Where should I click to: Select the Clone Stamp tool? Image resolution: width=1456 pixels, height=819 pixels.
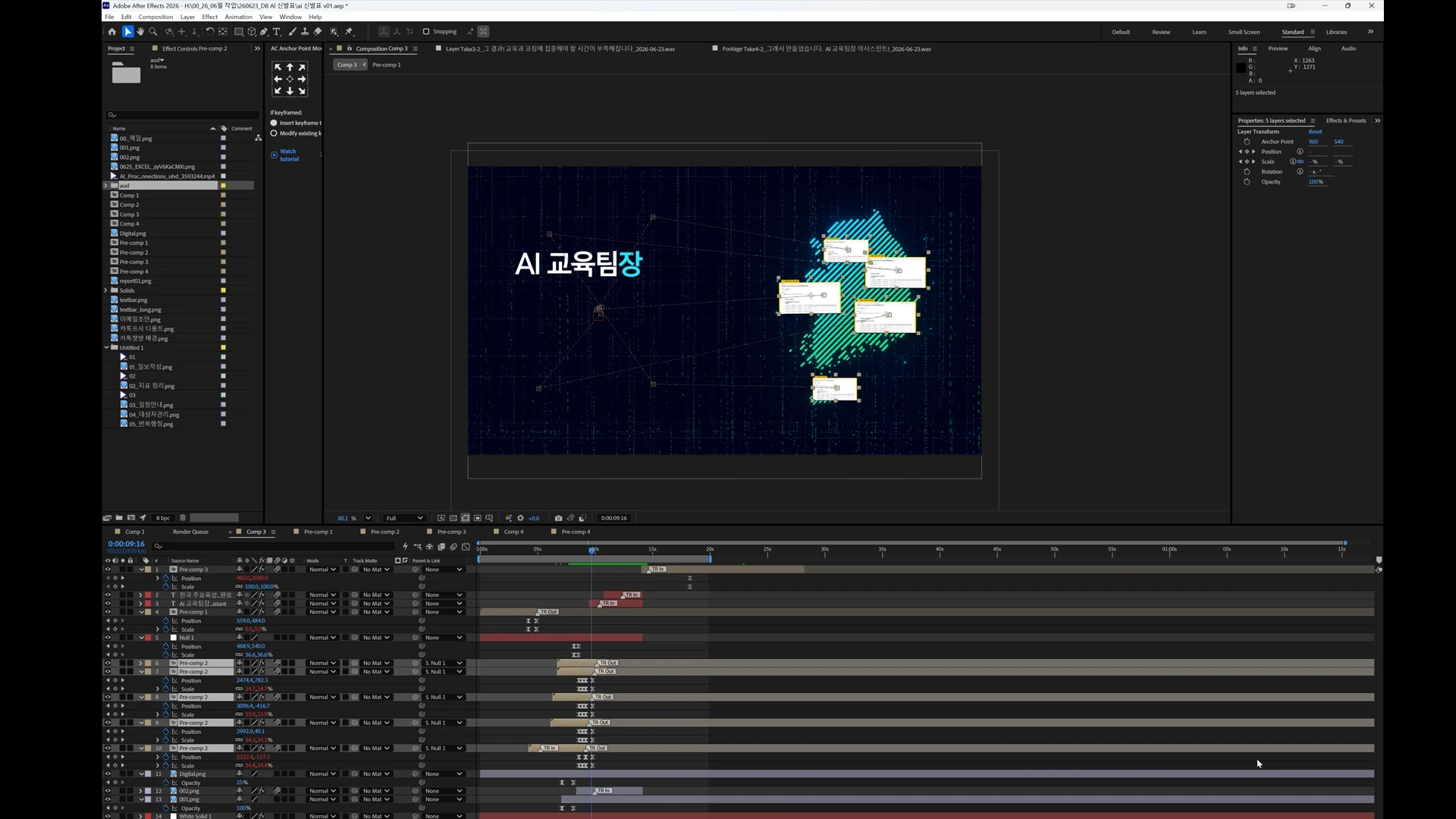tap(305, 32)
